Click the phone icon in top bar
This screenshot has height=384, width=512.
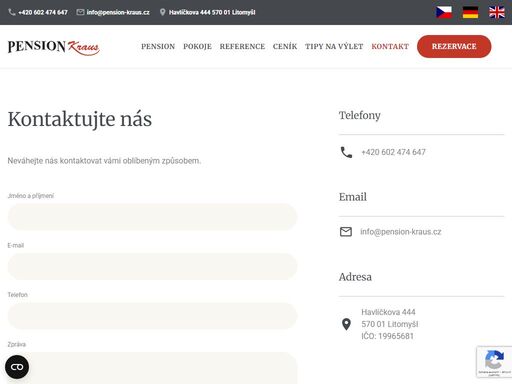(x=12, y=12)
